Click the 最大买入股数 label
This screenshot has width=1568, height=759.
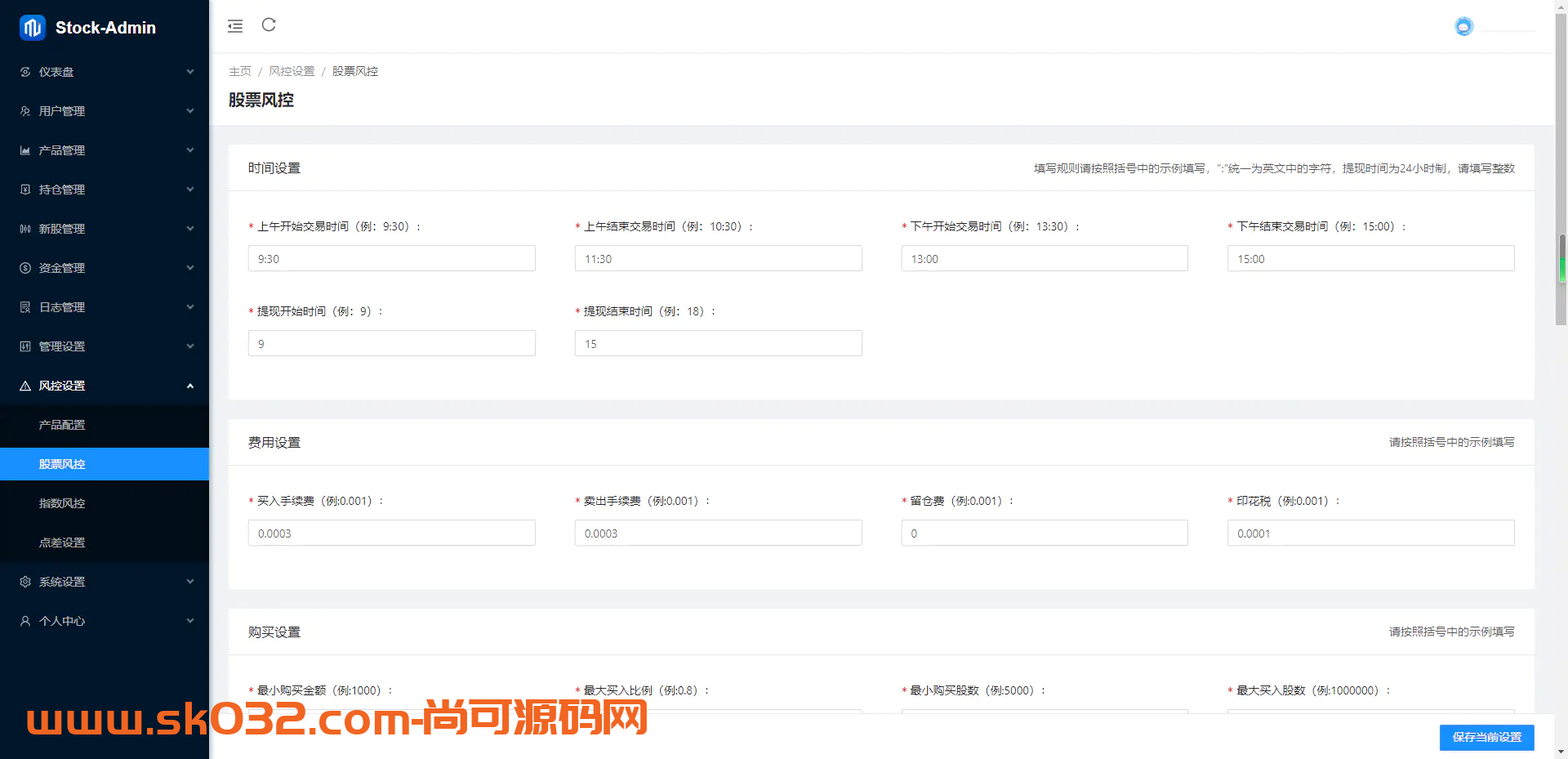(1309, 690)
